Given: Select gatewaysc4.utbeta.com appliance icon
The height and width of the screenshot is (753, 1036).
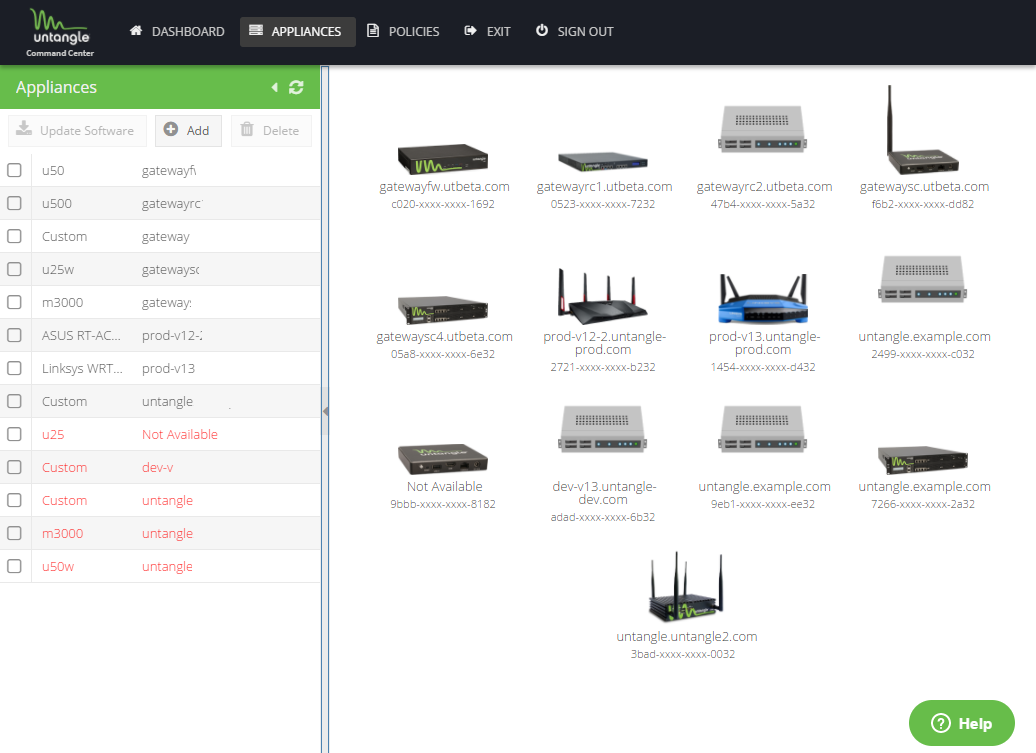Looking at the screenshot, I should pos(443,310).
